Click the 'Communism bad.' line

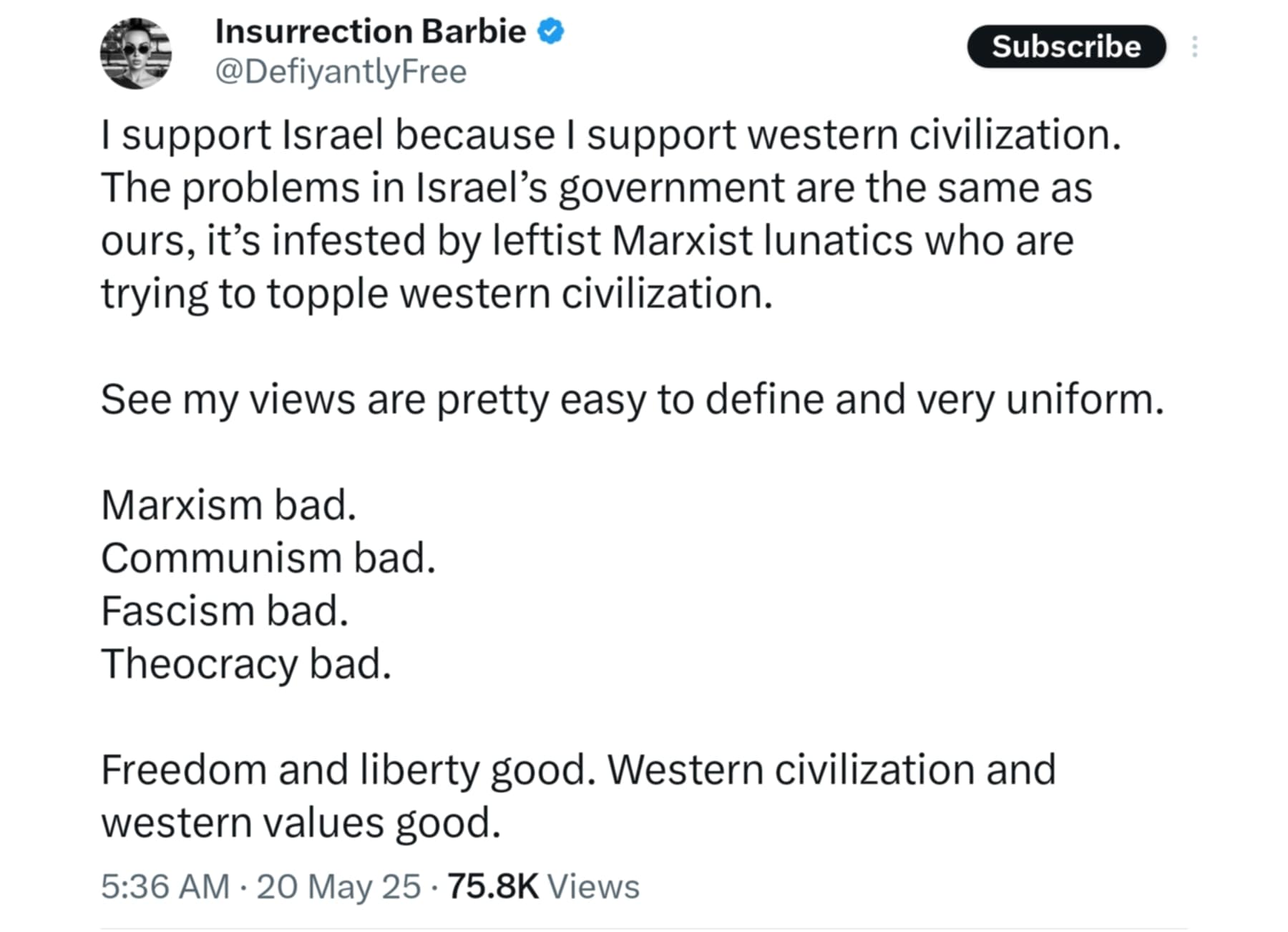point(268,558)
